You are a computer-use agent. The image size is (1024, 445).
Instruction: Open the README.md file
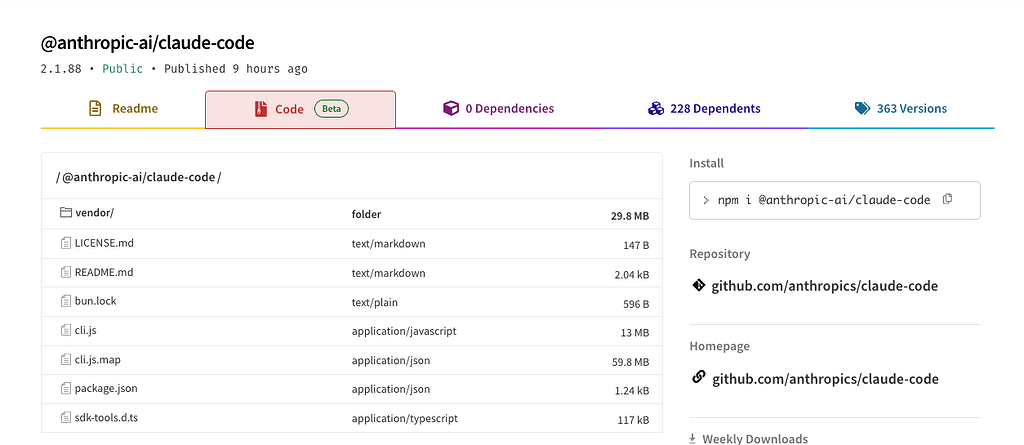[104, 272]
